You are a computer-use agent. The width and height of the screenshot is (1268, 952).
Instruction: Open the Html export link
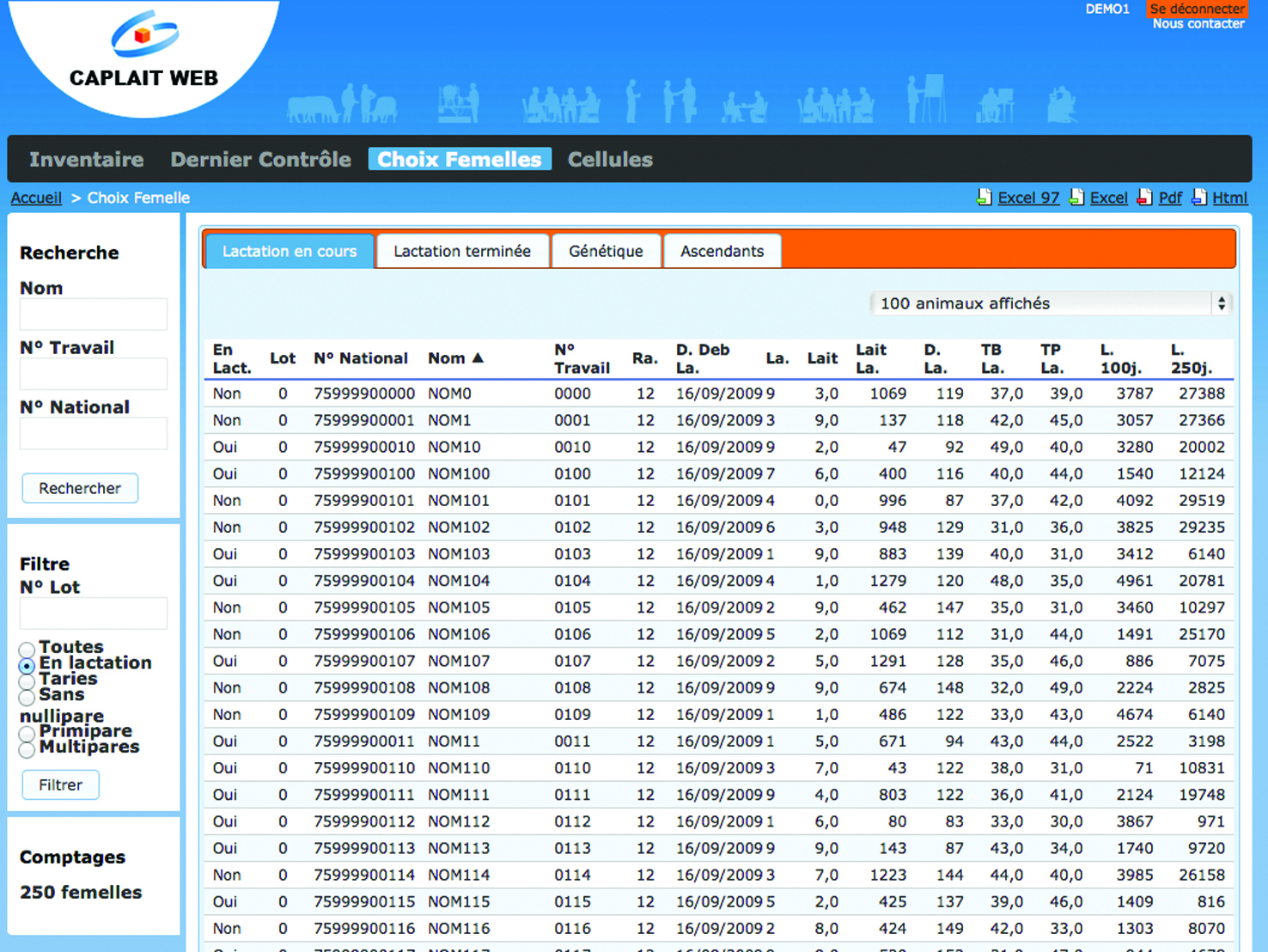[x=1229, y=198]
